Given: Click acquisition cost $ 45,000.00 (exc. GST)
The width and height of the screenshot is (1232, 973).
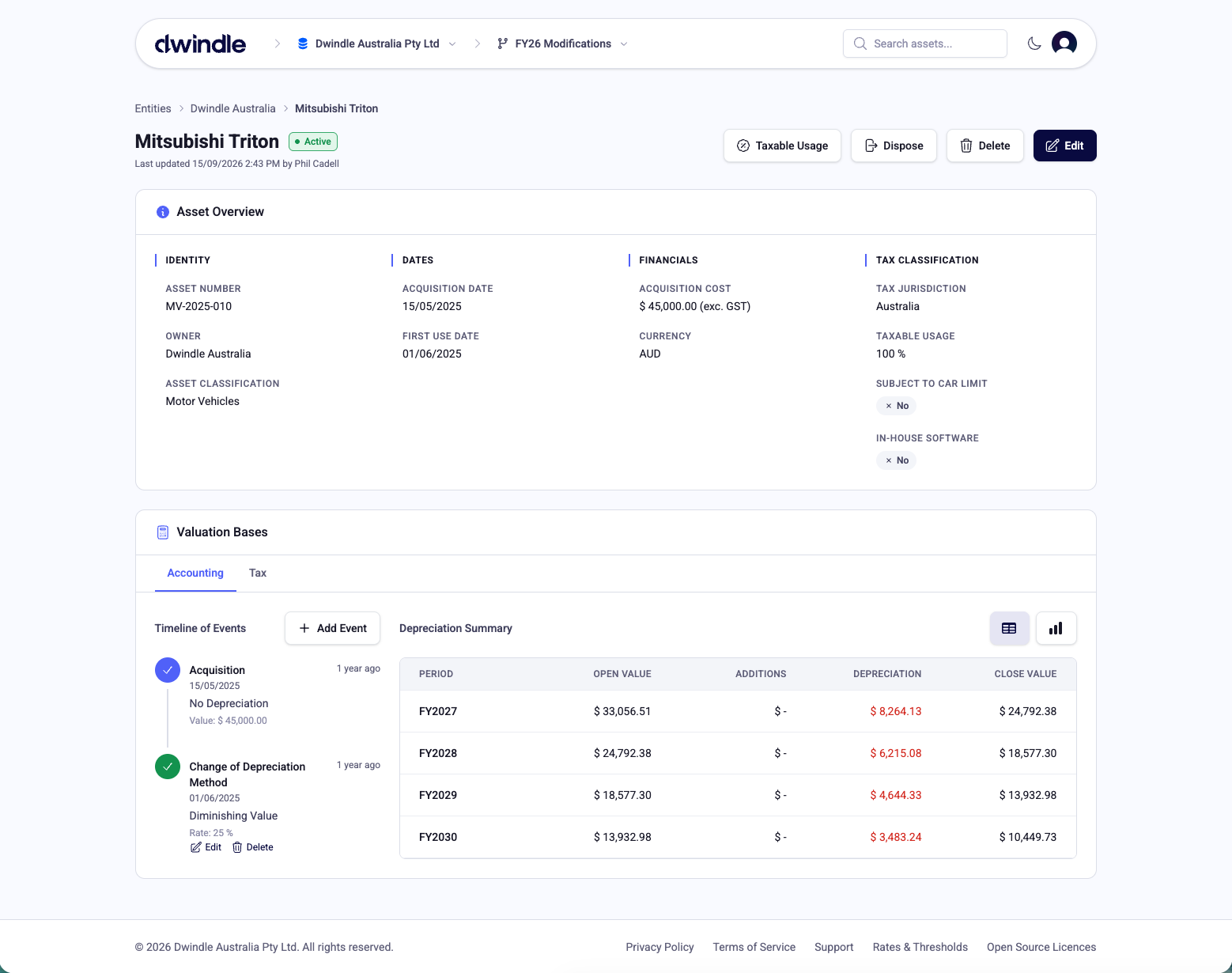Looking at the screenshot, I should coord(695,306).
